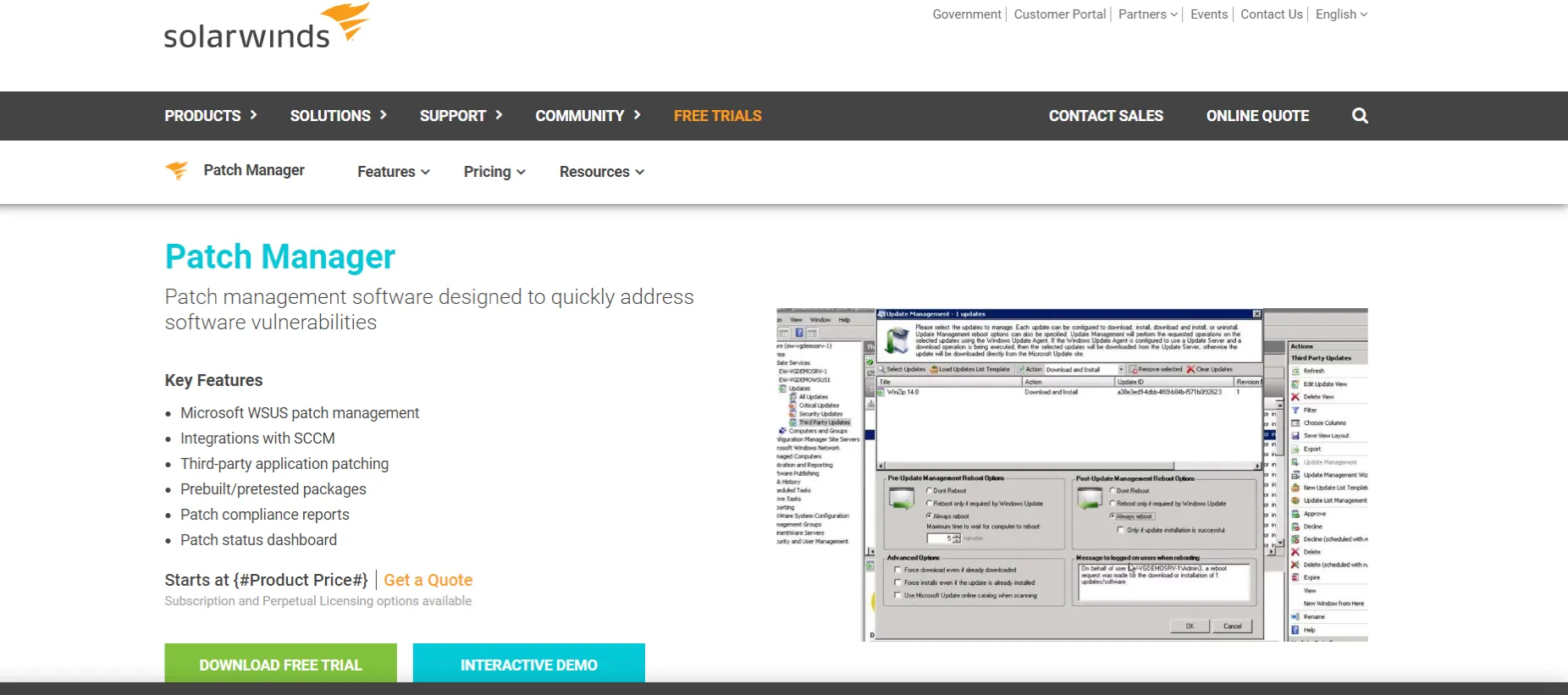Select Pre-Update 'Always reboot' radio in screenshot

pyautogui.click(x=930, y=516)
